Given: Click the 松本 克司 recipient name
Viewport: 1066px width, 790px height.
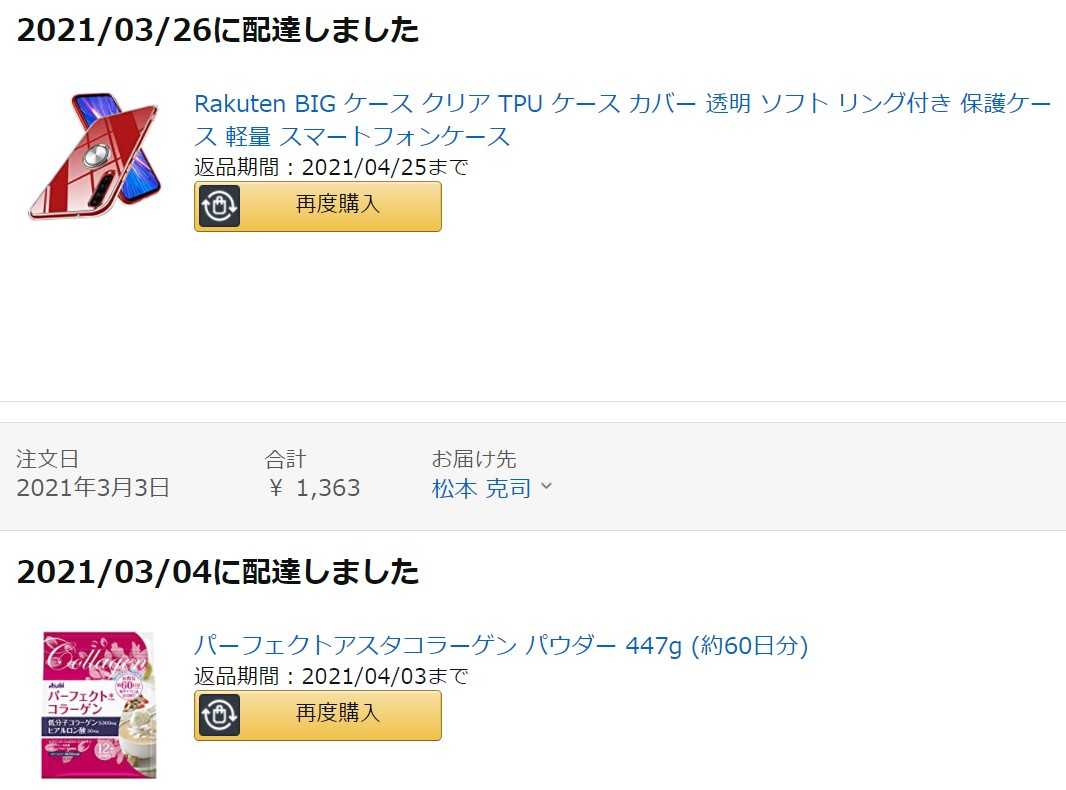Looking at the screenshot, I should [x=481, y=488].
